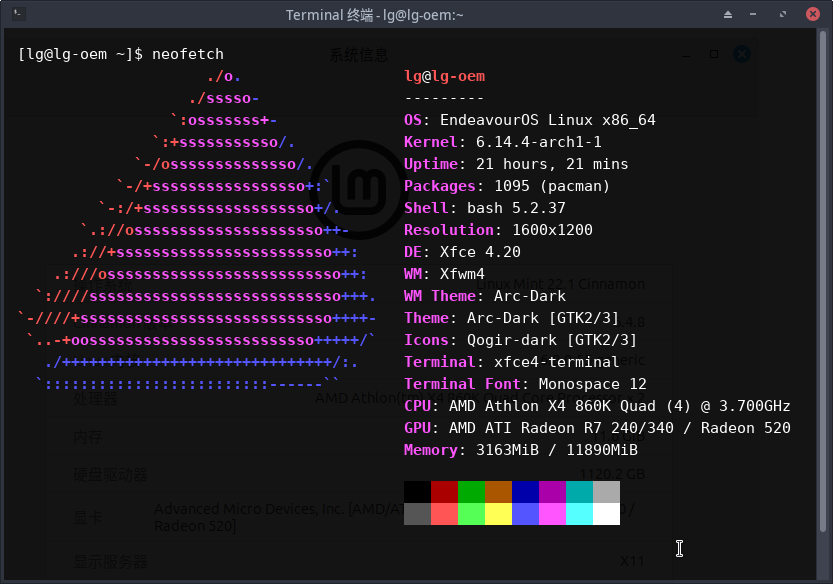Click the Linux Mint logo in the background window
Screen dimensions: 833x584
358,189
